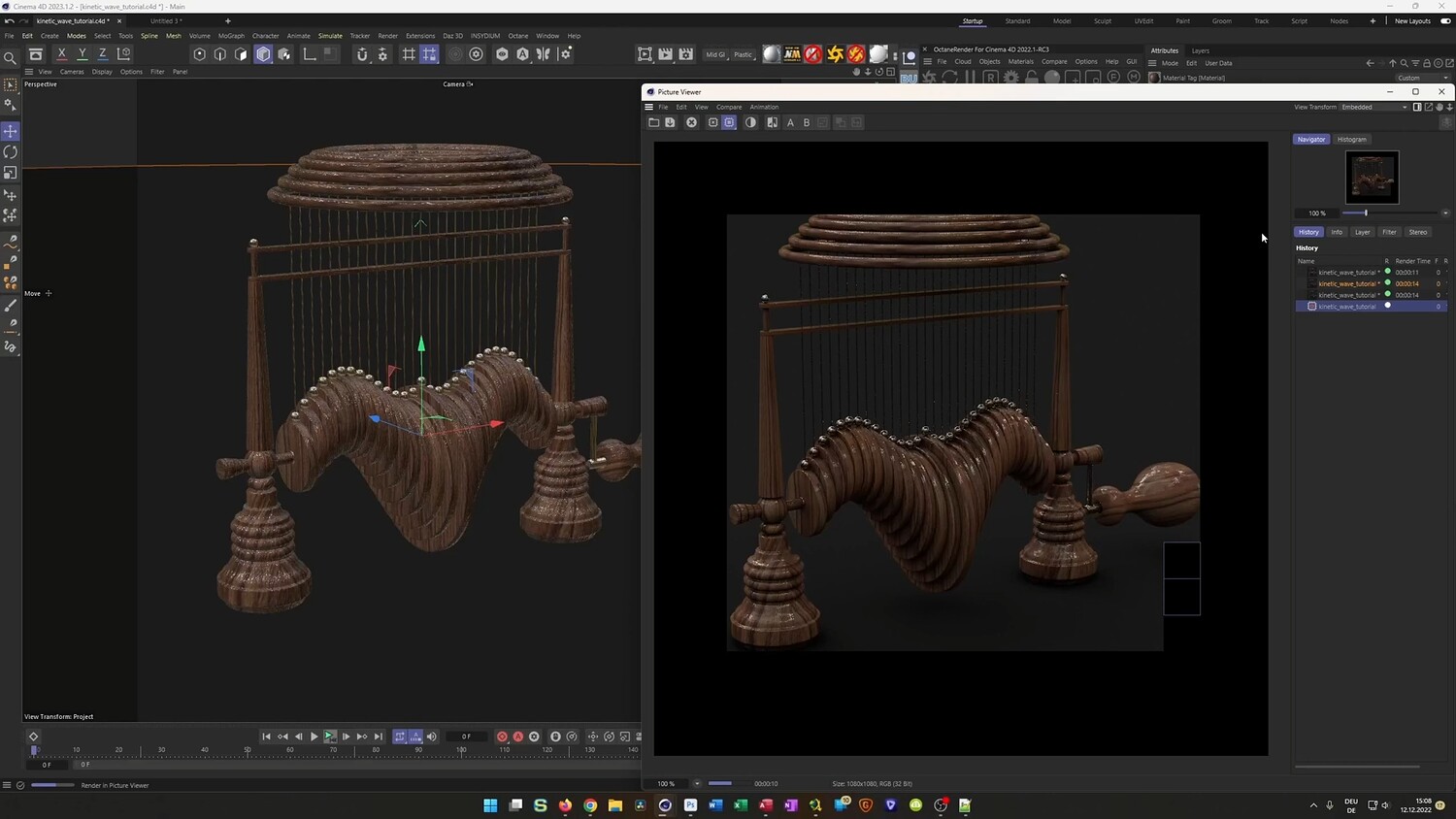Switch to coordinate system toggle icon
Viewport: 1456px width, 819px height.
point(124,54)
